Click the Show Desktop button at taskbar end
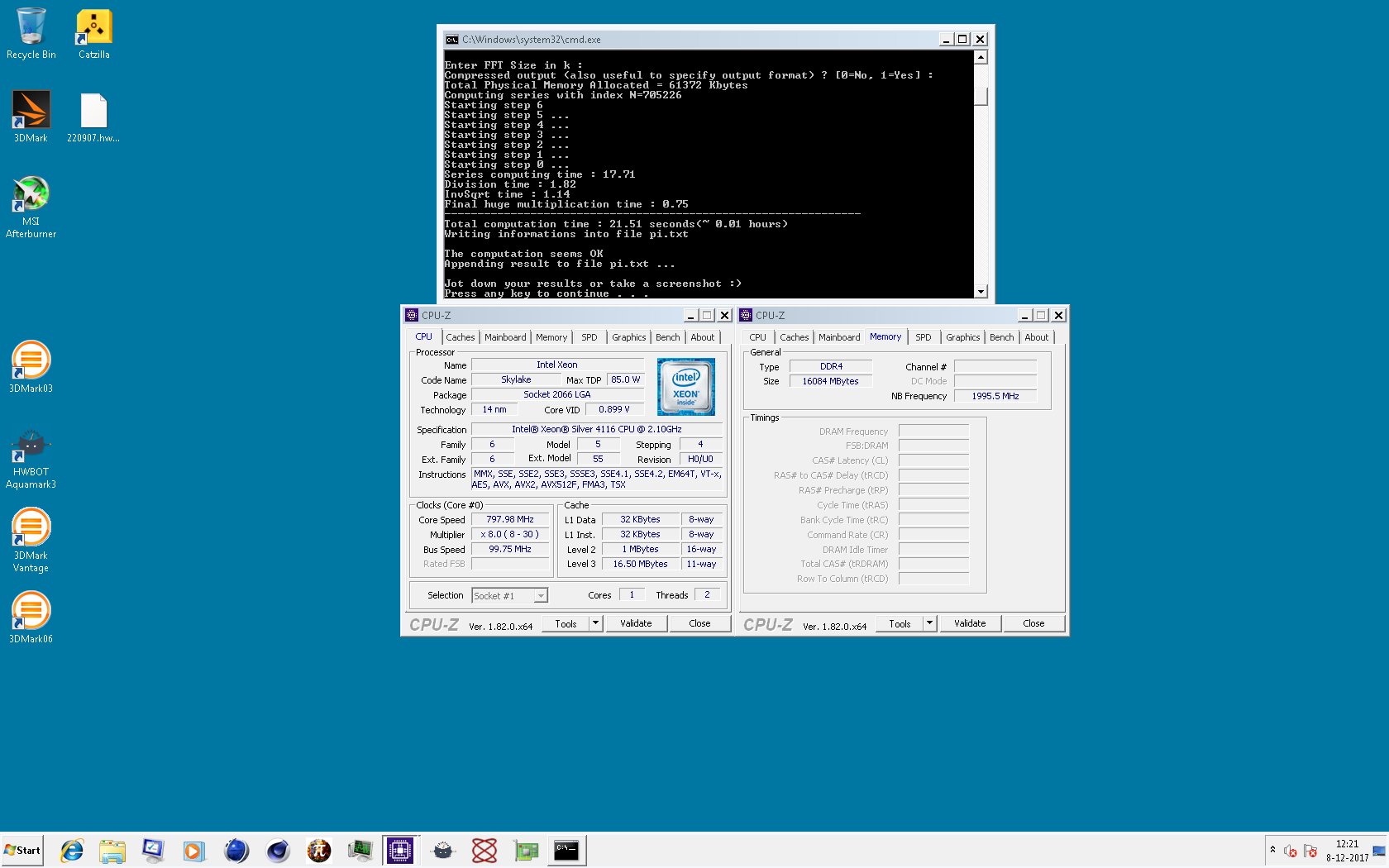Screen dimensions: 1389x868 click(x=1379, y=850)
